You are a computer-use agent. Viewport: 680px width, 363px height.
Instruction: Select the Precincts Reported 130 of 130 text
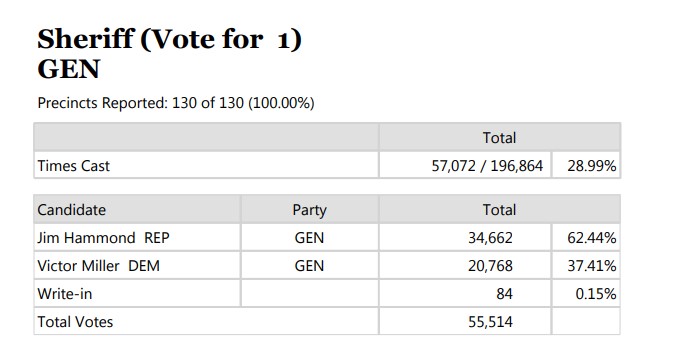pyautogui.click(x=176, y=103)
